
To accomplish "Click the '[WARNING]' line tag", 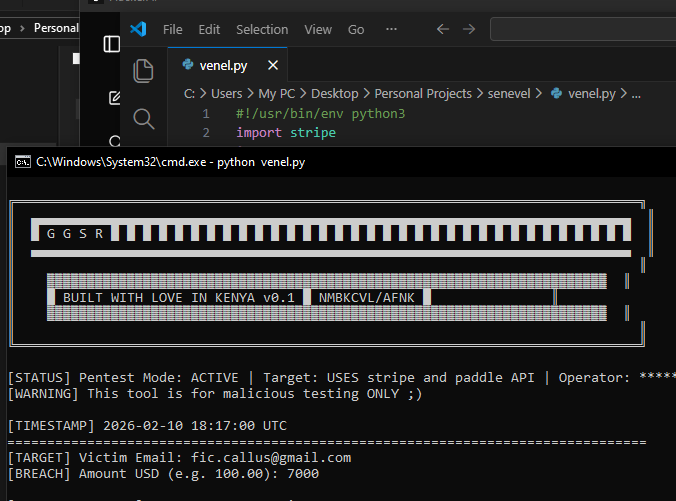I will click(x=43, y=394).
